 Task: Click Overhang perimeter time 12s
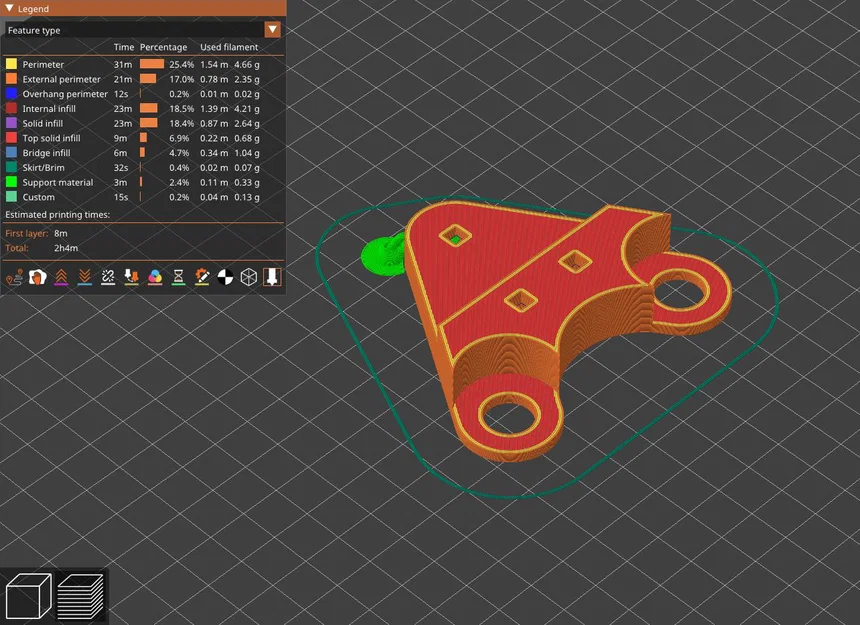click(121, 94)
